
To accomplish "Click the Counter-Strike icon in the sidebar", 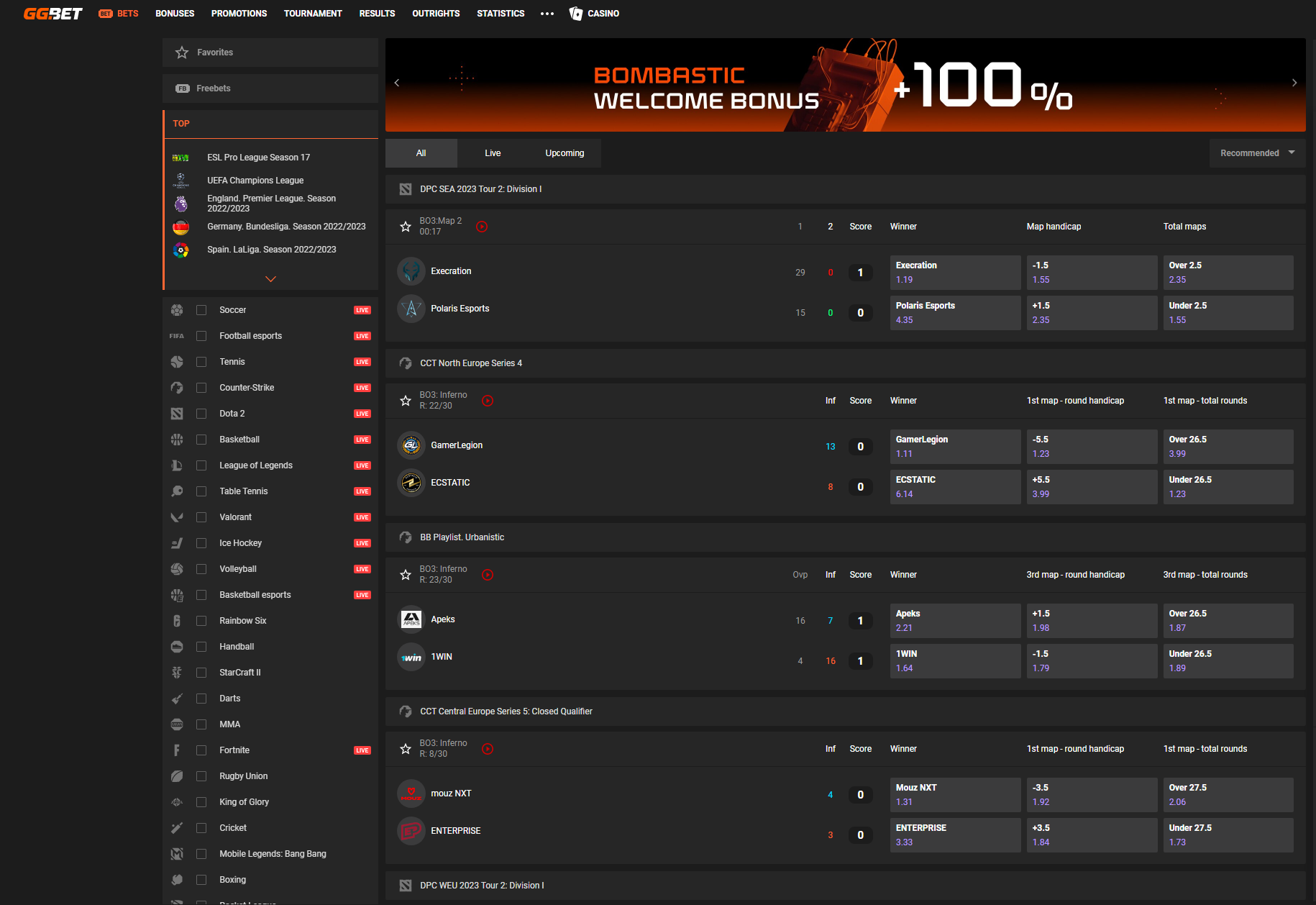I will (177, 388).
